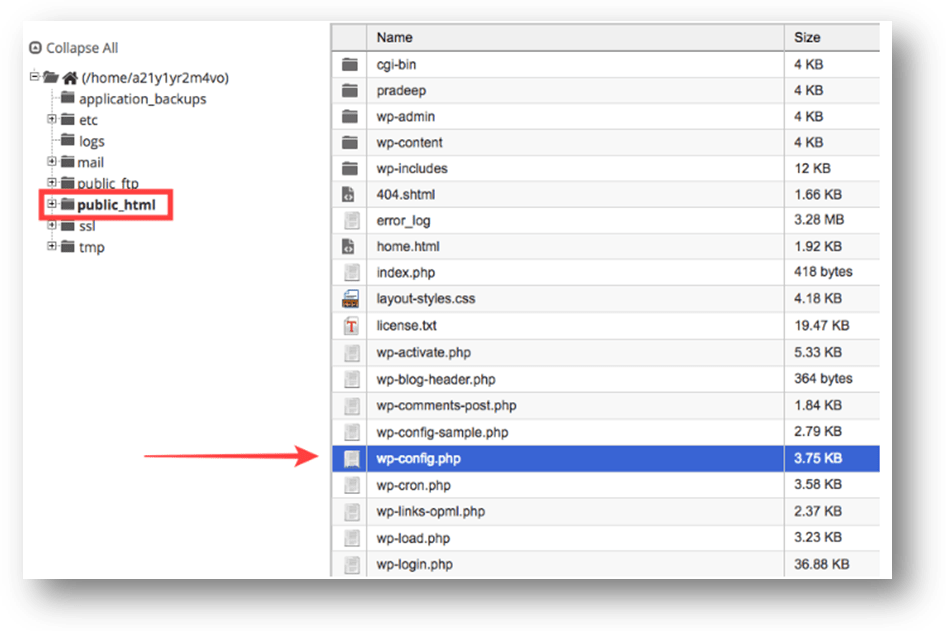946x631 pixels.
Task: Select the tmp folder label in tree
Action: [x=92, y=247]
